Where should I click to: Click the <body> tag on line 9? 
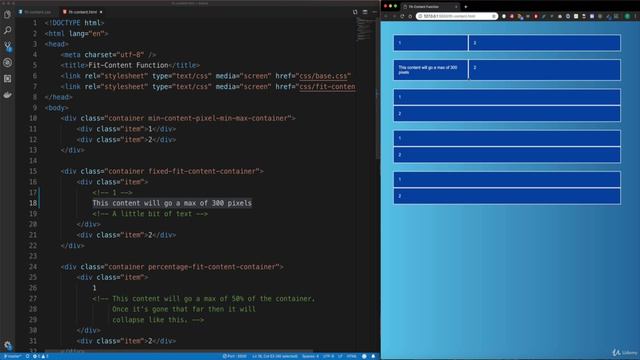coord(57,108)
